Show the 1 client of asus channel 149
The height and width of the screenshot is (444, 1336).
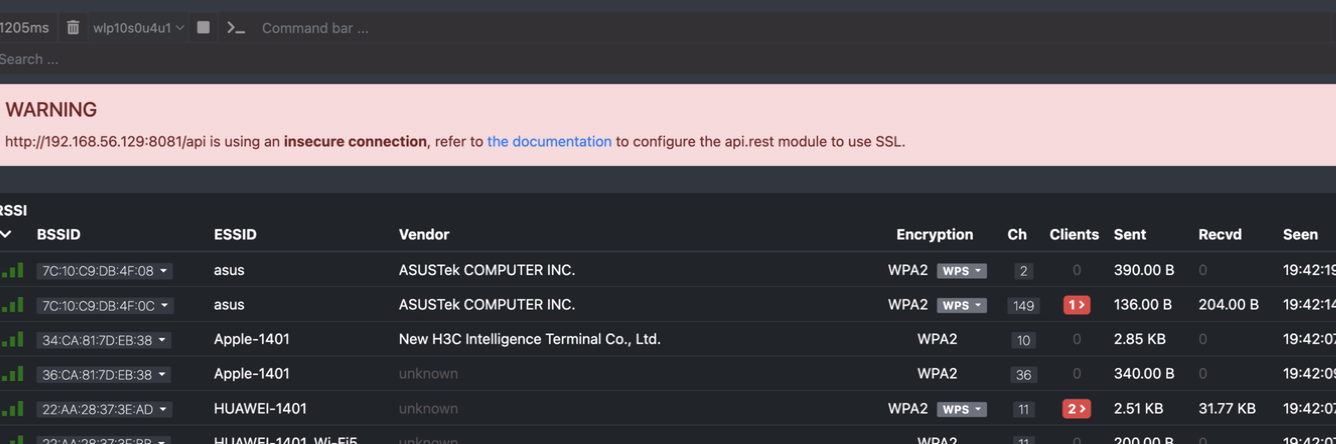[x=1076, y=305]
